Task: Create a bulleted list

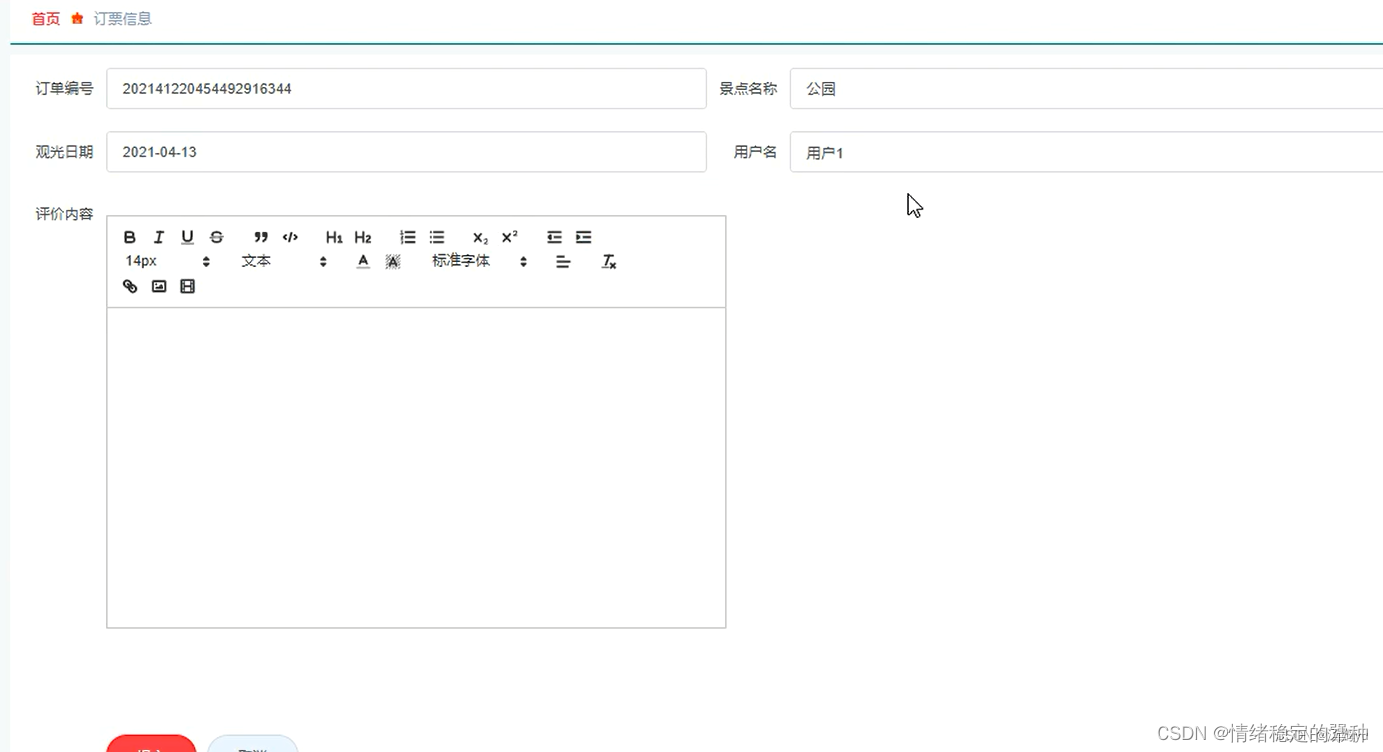Action: pyautogui.click(x=437, y=237)
